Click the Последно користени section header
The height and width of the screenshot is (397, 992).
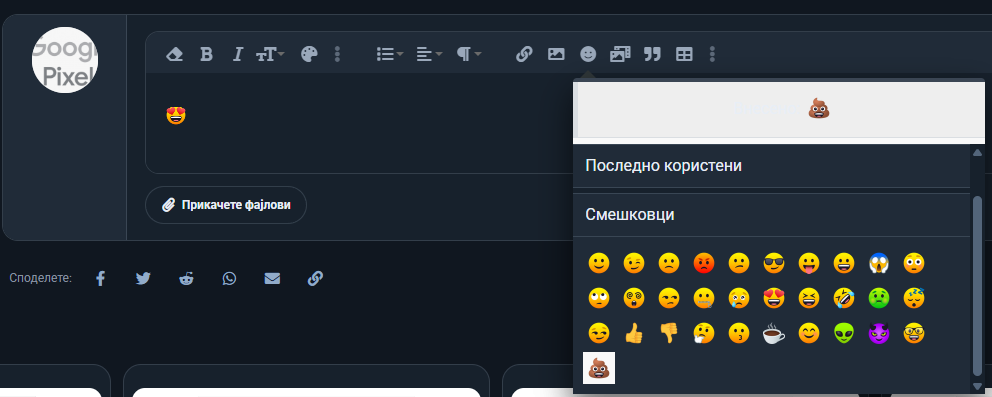pyautogui.click(x=771, y=166)
